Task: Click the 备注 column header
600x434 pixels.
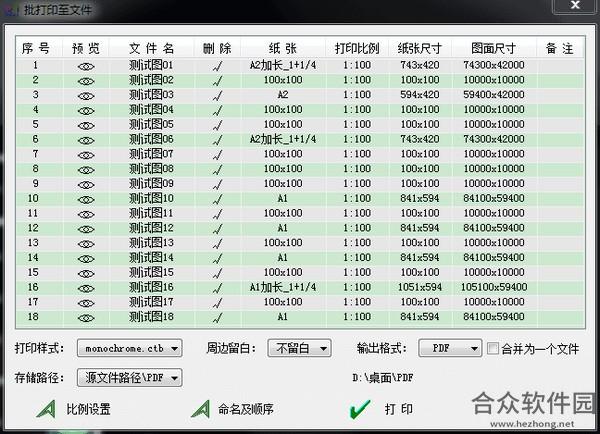Action: pyautogui.click(x=559, y=48)
